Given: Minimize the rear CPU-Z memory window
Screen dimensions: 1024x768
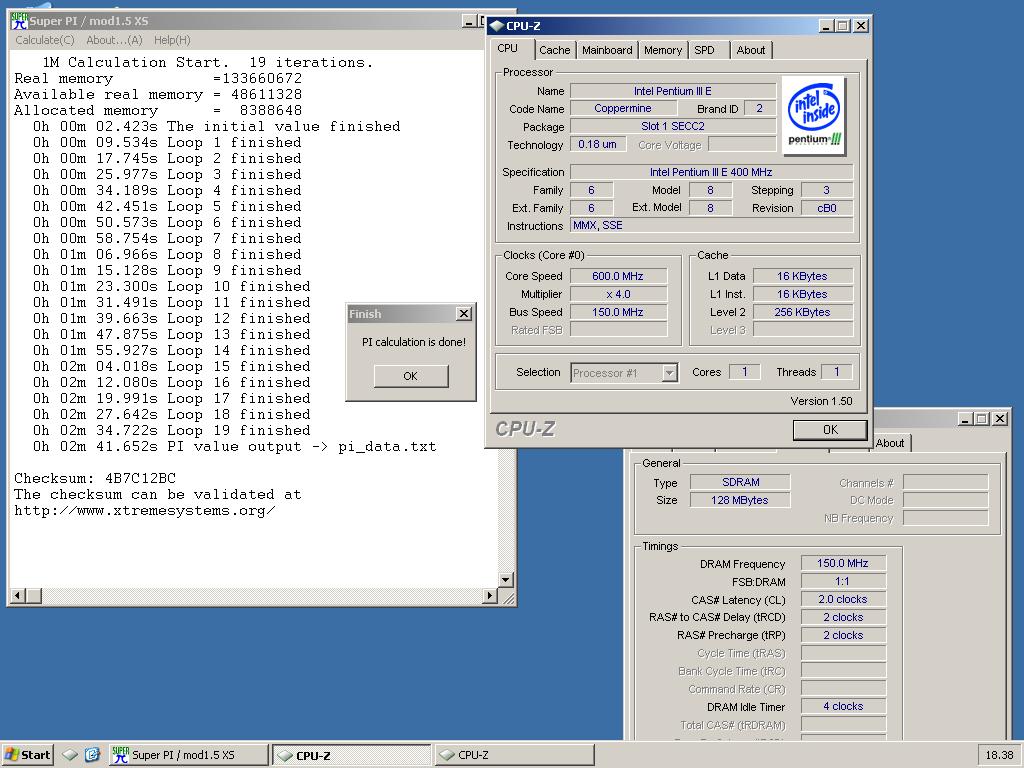Looking at the screenshot, I should pyautogui.click(x=966, y=419).
